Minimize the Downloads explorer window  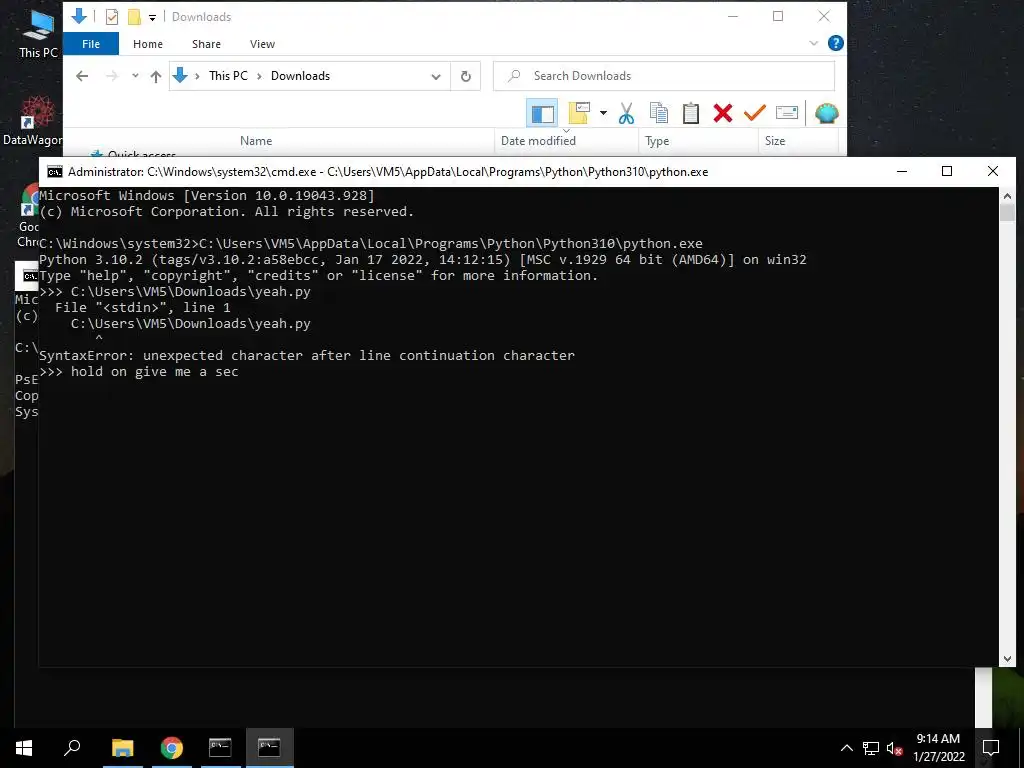733,16
